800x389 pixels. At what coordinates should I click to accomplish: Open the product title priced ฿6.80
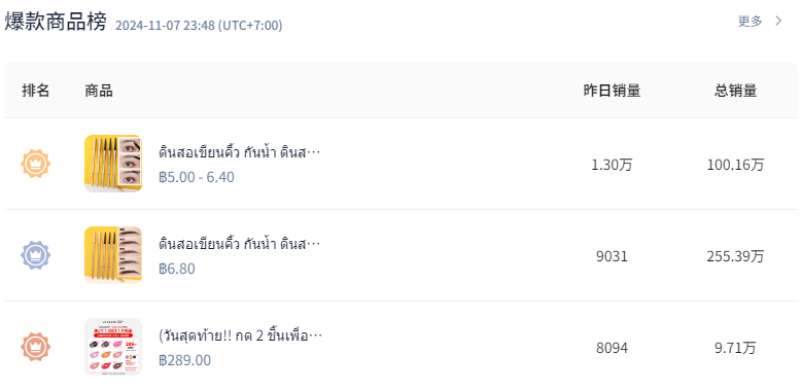[240, 244]
